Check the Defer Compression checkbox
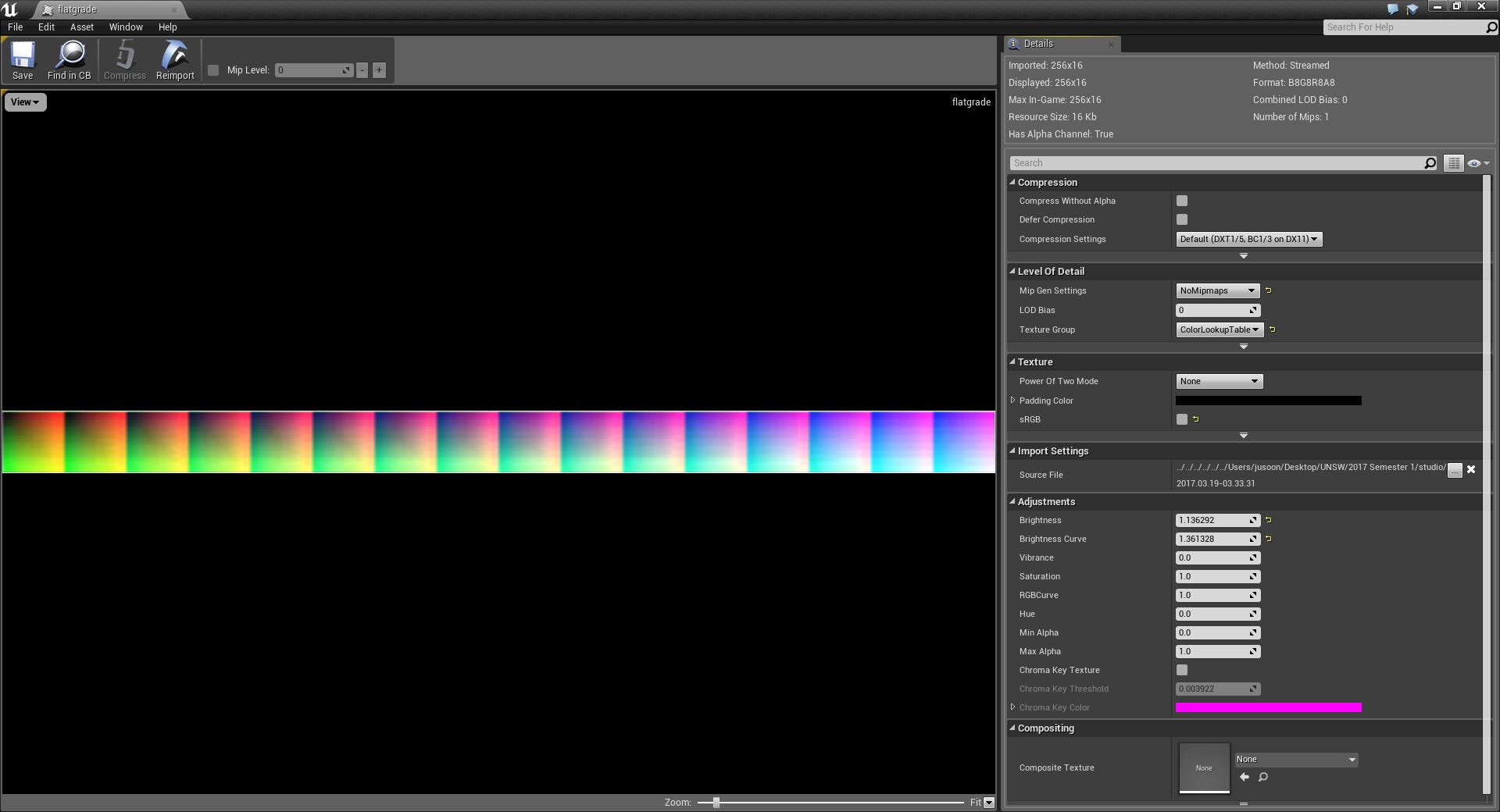This screenshot has height=812, width=1500. (x=1181, y=219)
